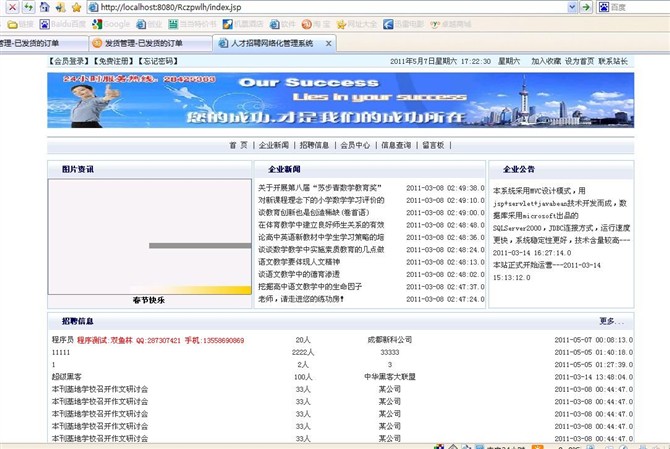Viewport: 670px width, 449px height.
Task: Open the 免费注册 link
Action: [x=113, y=61]
